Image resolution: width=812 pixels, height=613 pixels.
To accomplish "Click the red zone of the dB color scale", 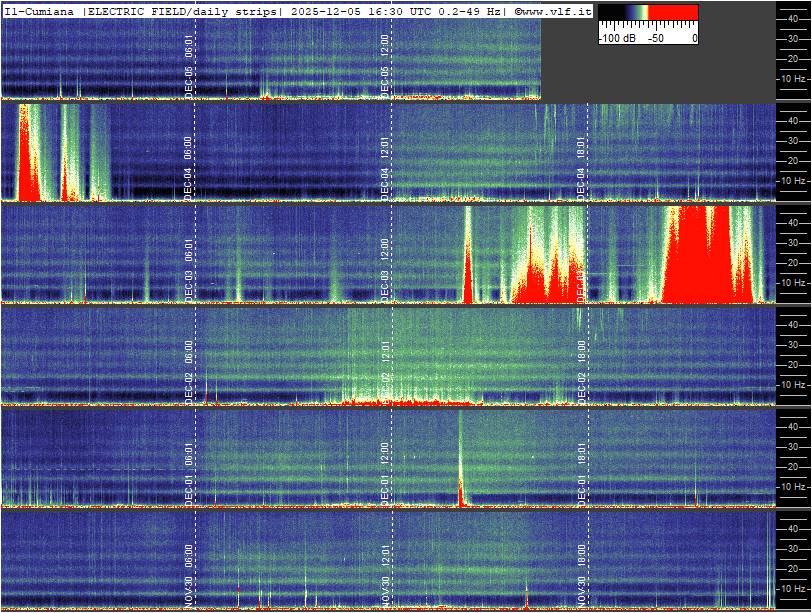I will click(x=673, y=13).
